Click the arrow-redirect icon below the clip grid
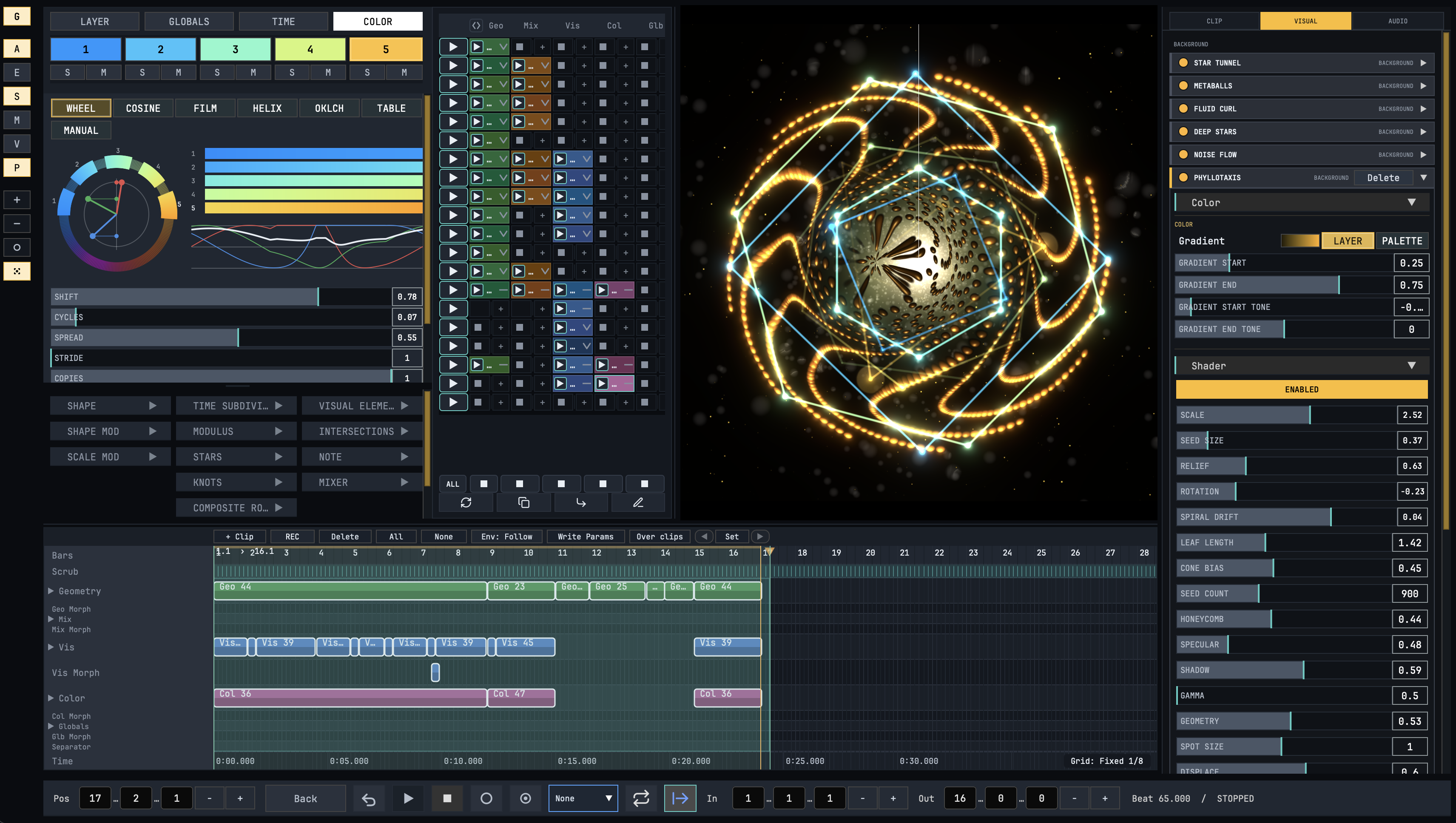Image resolution: width=1456 pixels, height=823 pixels. pos(581,502)
